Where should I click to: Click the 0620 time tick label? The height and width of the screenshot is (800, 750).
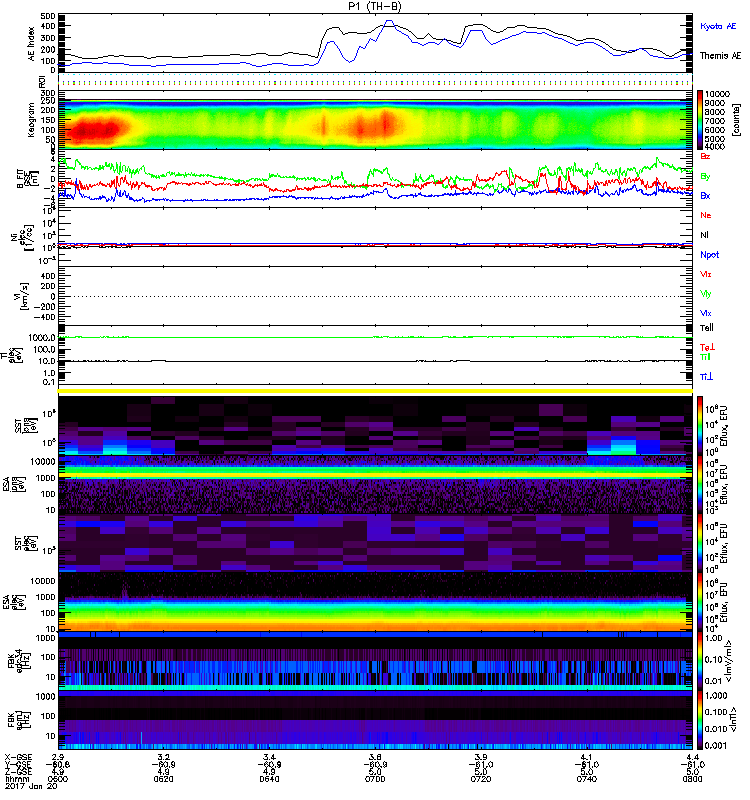point(163,779)
